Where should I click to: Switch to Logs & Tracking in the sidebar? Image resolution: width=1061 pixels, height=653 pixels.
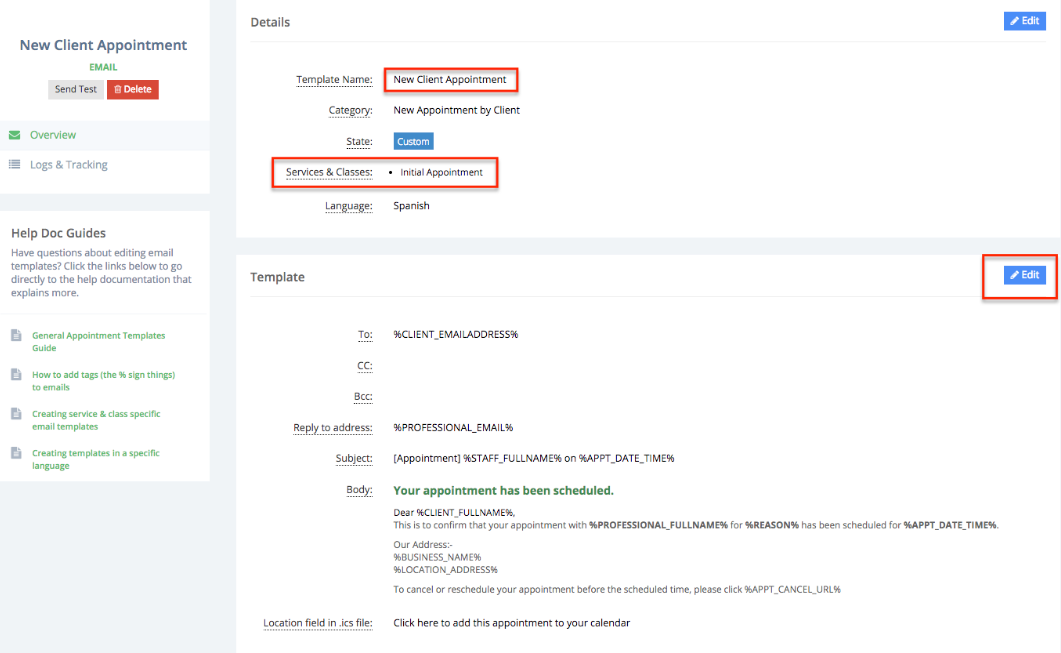68,165
